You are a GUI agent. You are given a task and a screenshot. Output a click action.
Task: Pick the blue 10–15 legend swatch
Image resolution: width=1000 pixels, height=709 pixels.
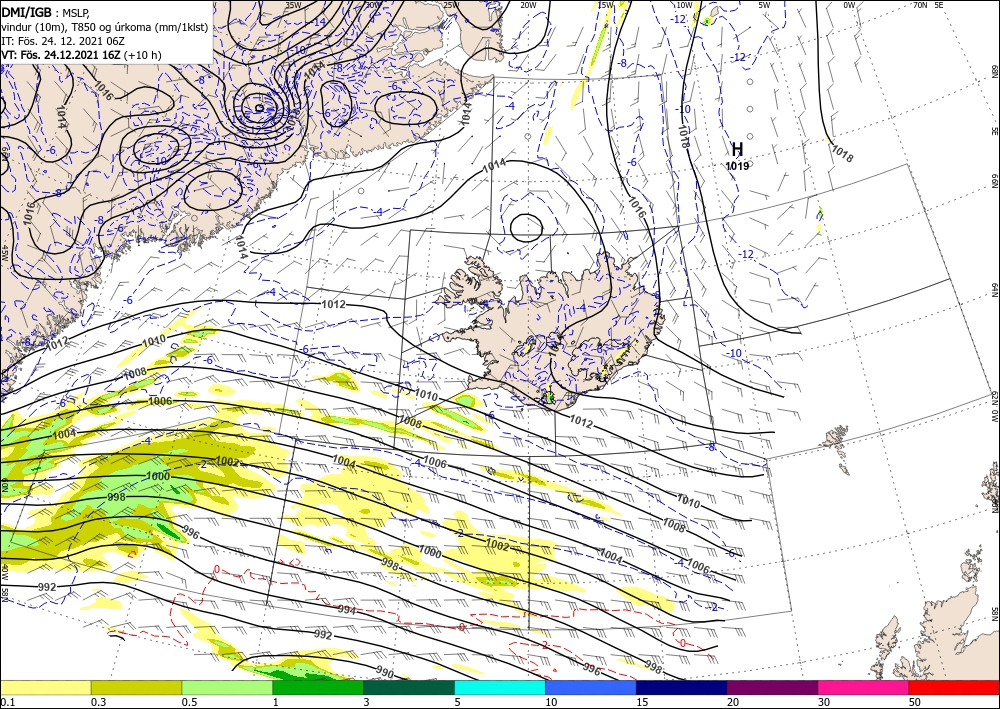tap(591, 687)
